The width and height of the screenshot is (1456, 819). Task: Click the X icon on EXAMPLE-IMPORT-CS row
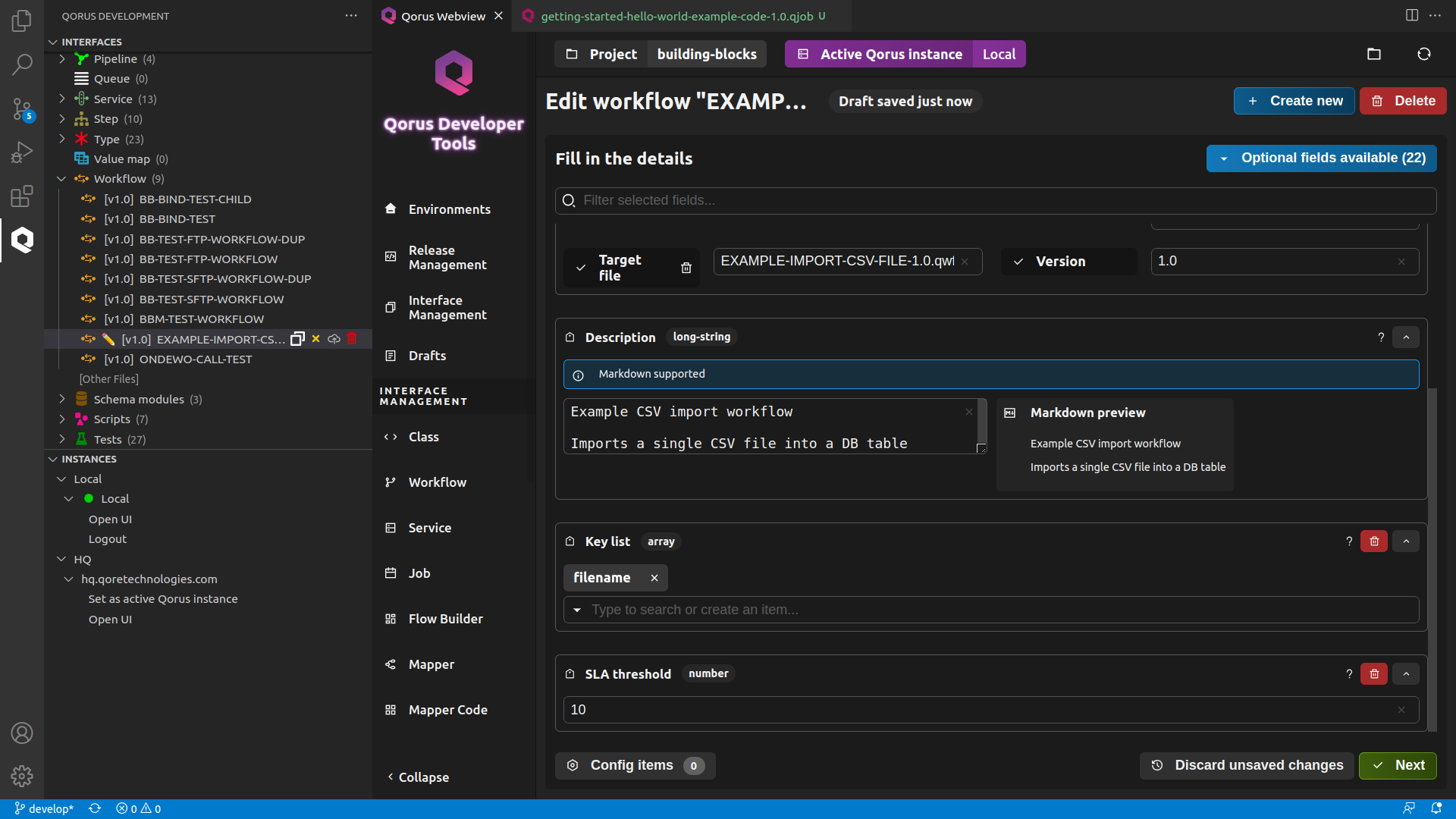(316, 339)
